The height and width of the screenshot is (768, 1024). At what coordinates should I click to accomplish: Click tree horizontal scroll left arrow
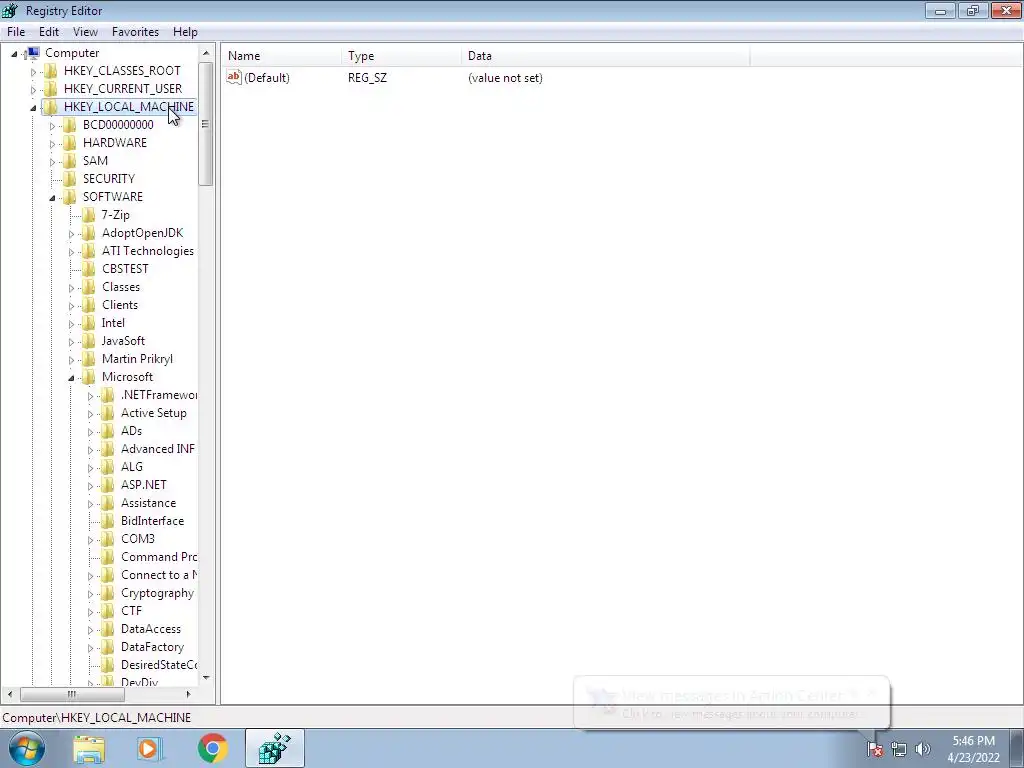9,694
